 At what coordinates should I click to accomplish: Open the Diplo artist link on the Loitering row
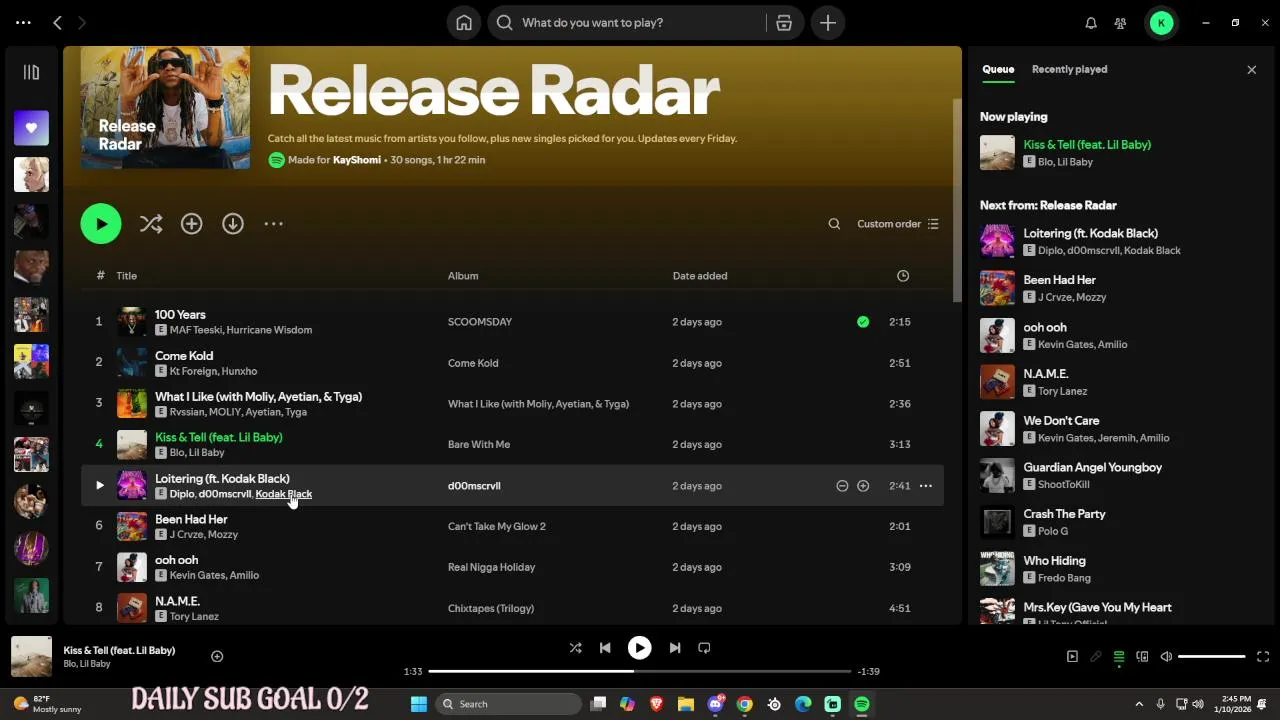pyautogui.click(x=181, y=494)
